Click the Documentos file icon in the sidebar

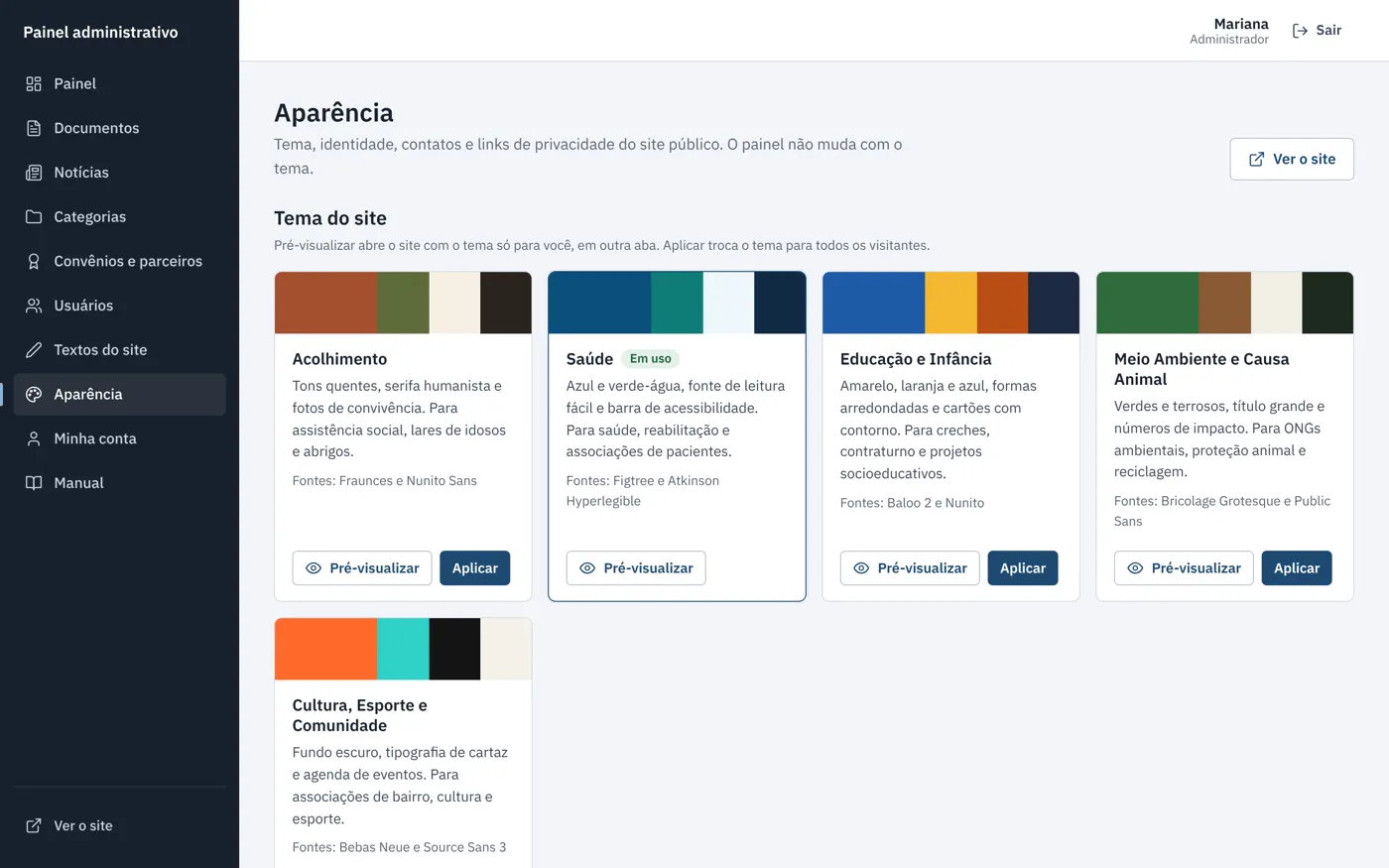coord(34,128)
